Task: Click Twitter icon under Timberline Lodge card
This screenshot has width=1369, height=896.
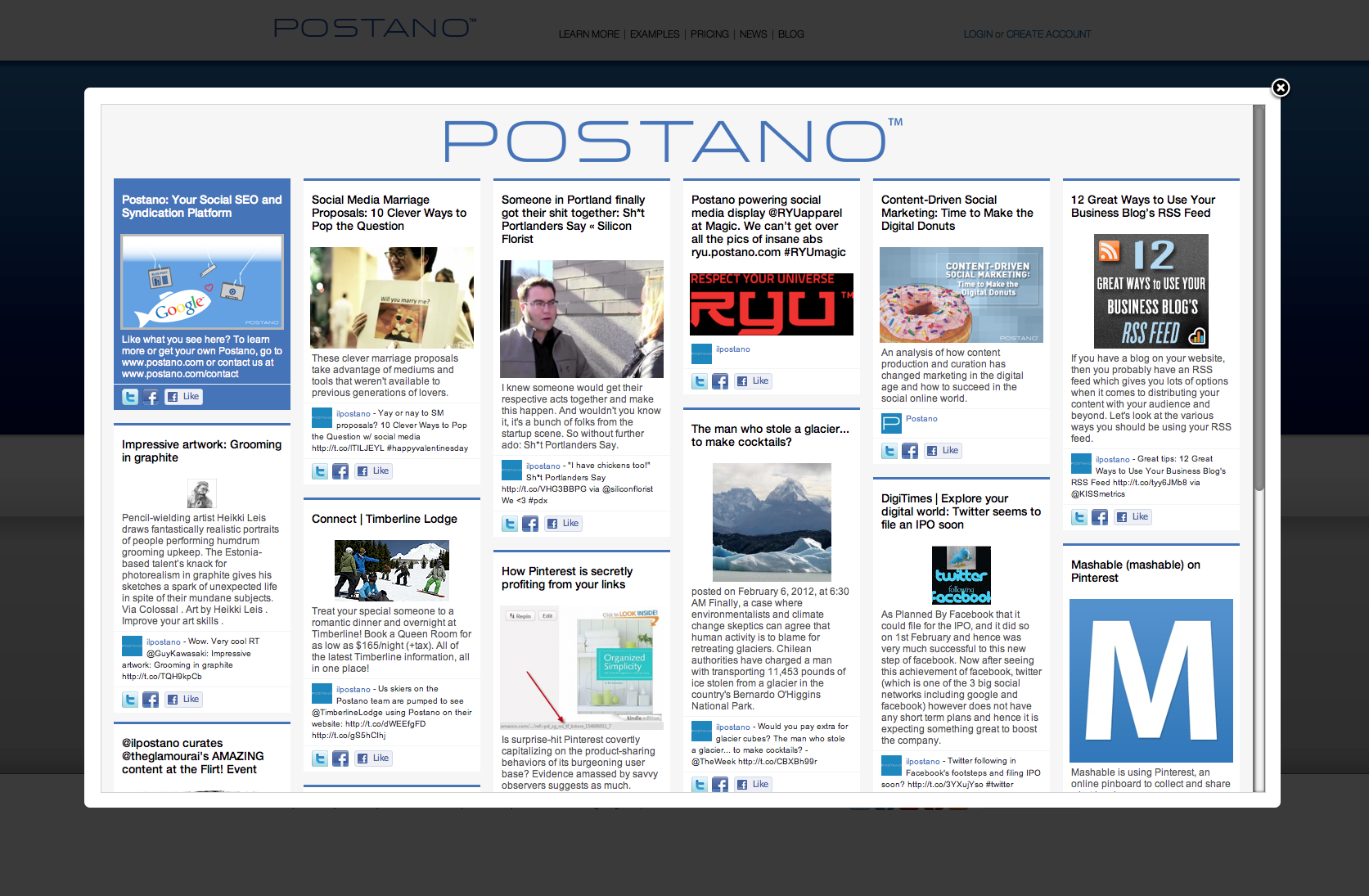Action: (x=320, y=759)
